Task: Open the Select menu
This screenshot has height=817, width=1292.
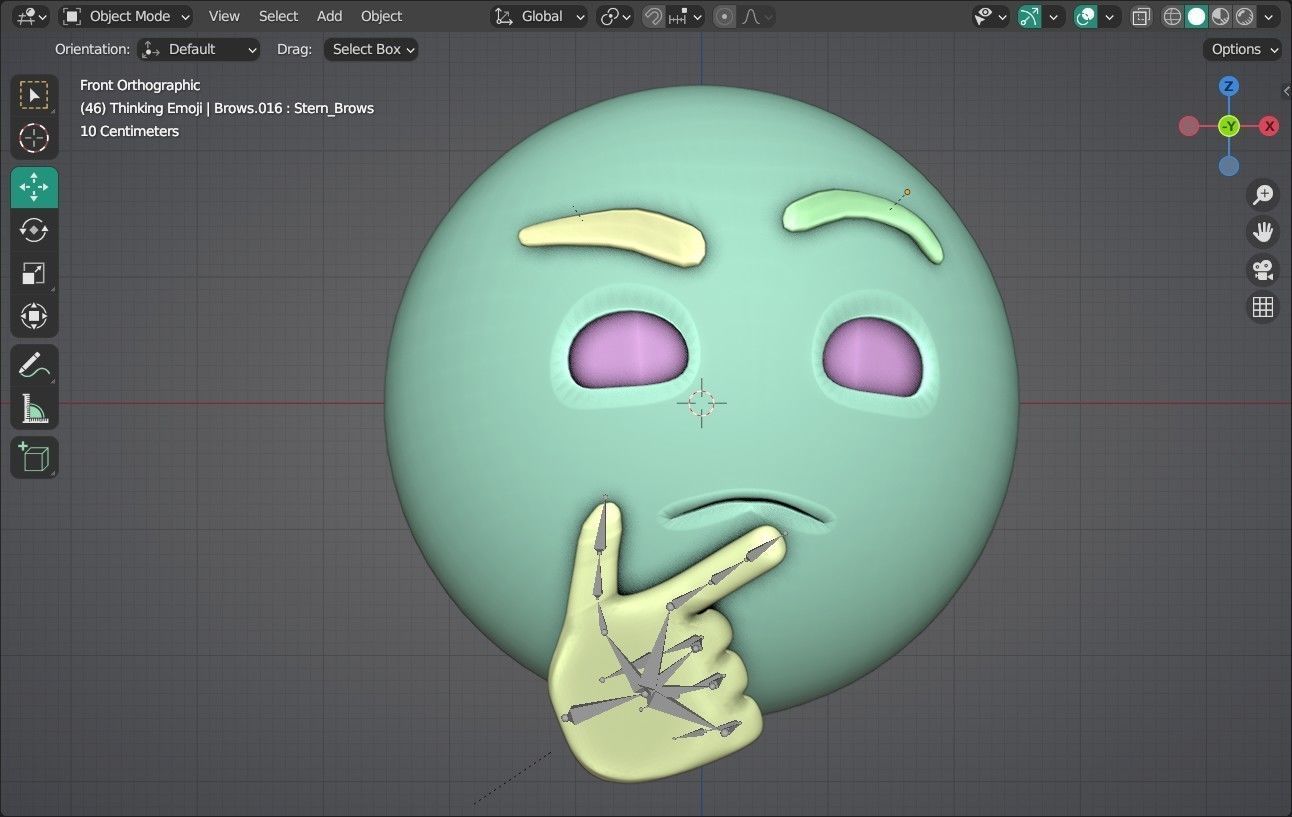Action: click(278, 16)
